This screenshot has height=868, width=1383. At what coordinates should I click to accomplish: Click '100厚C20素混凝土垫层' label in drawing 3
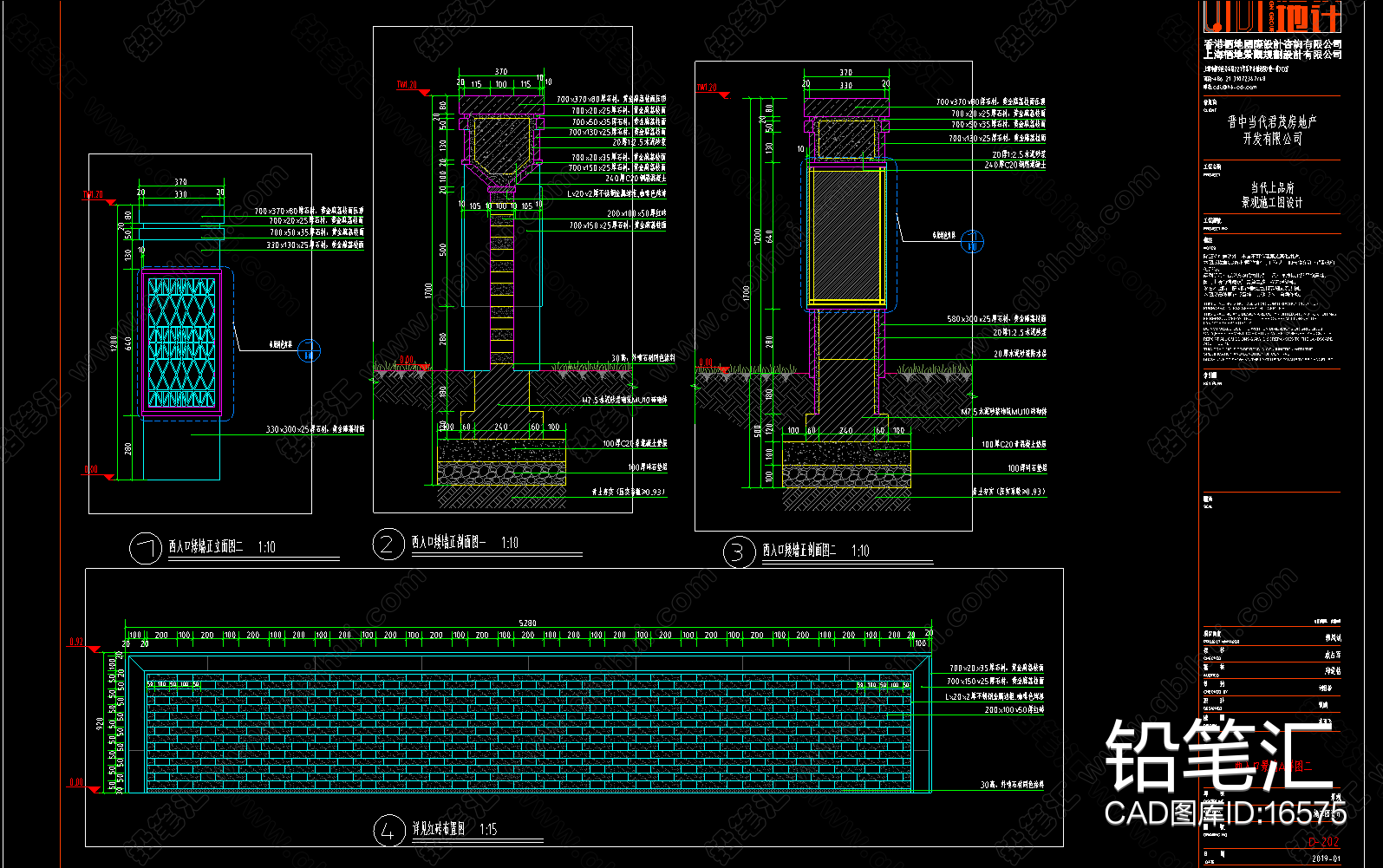(1014, 445)
